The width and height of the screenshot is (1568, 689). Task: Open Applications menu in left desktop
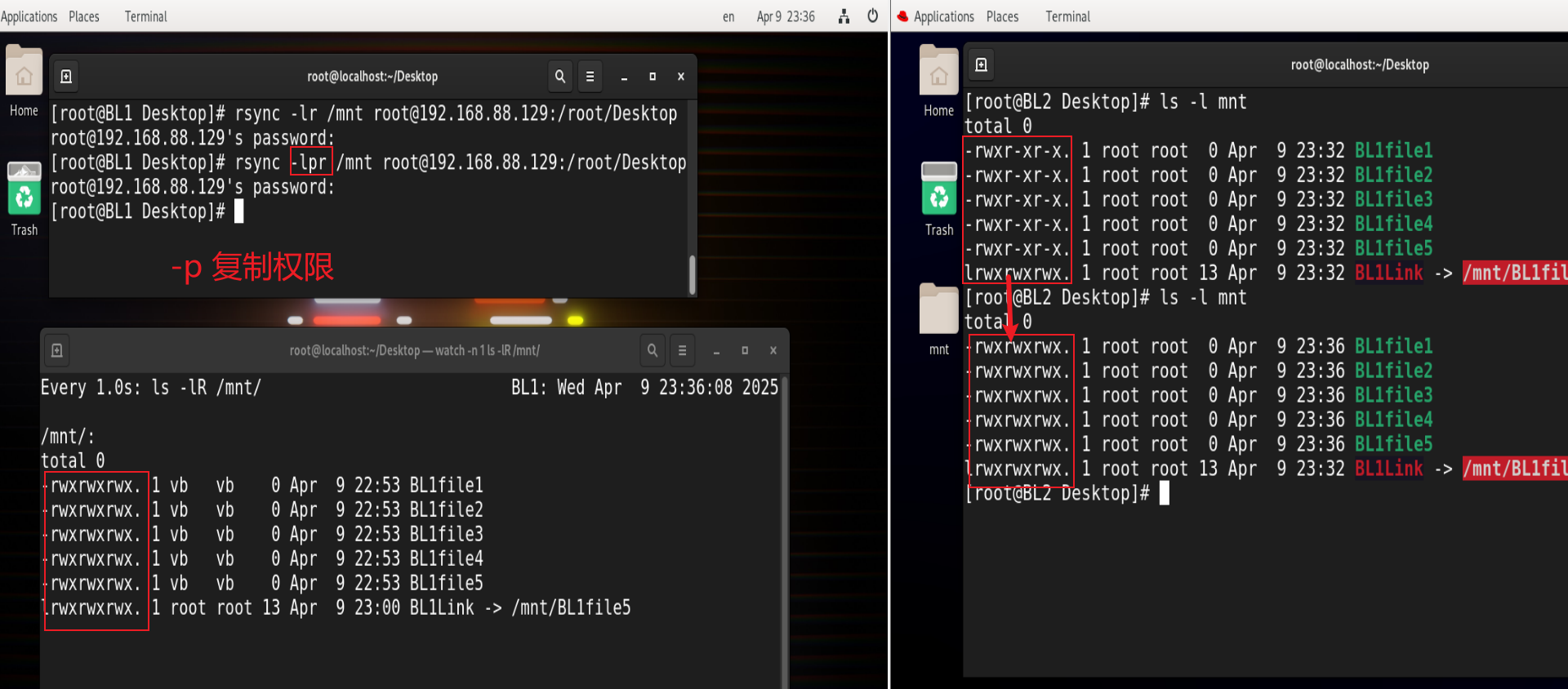pos(29,16)
